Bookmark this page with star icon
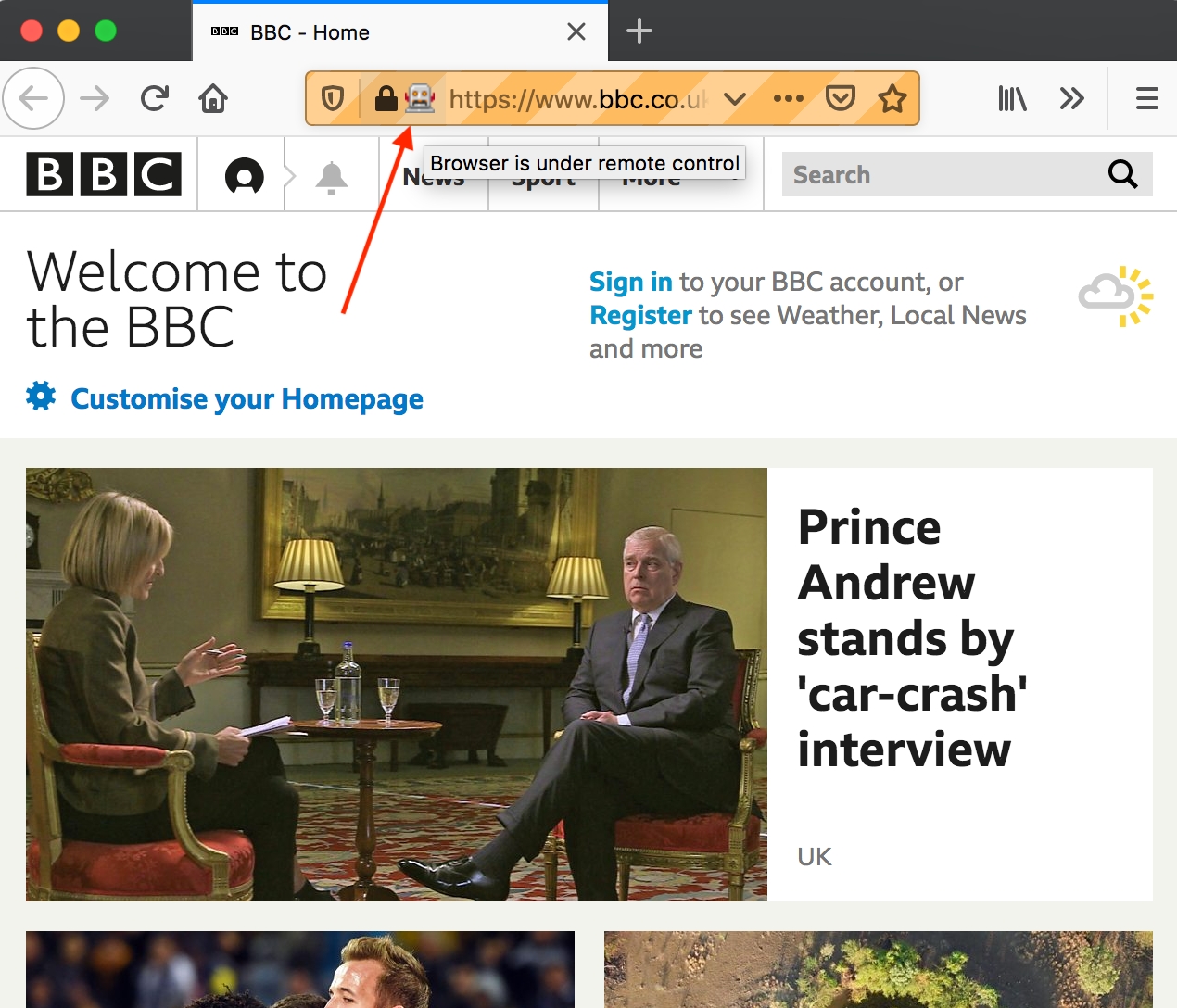Screen dimensions: 1177x1008 pyautogui.click(x=892, y=98)
